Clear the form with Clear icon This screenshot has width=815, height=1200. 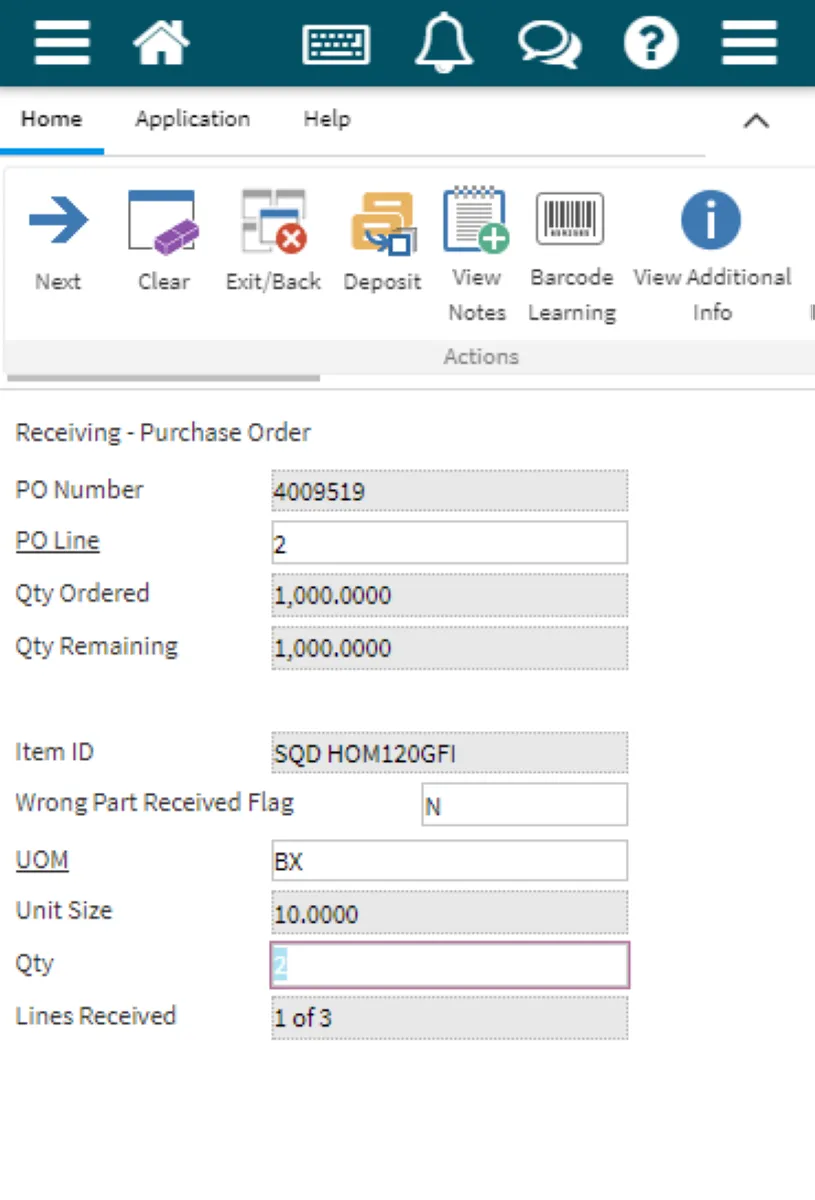pos(163,241)
